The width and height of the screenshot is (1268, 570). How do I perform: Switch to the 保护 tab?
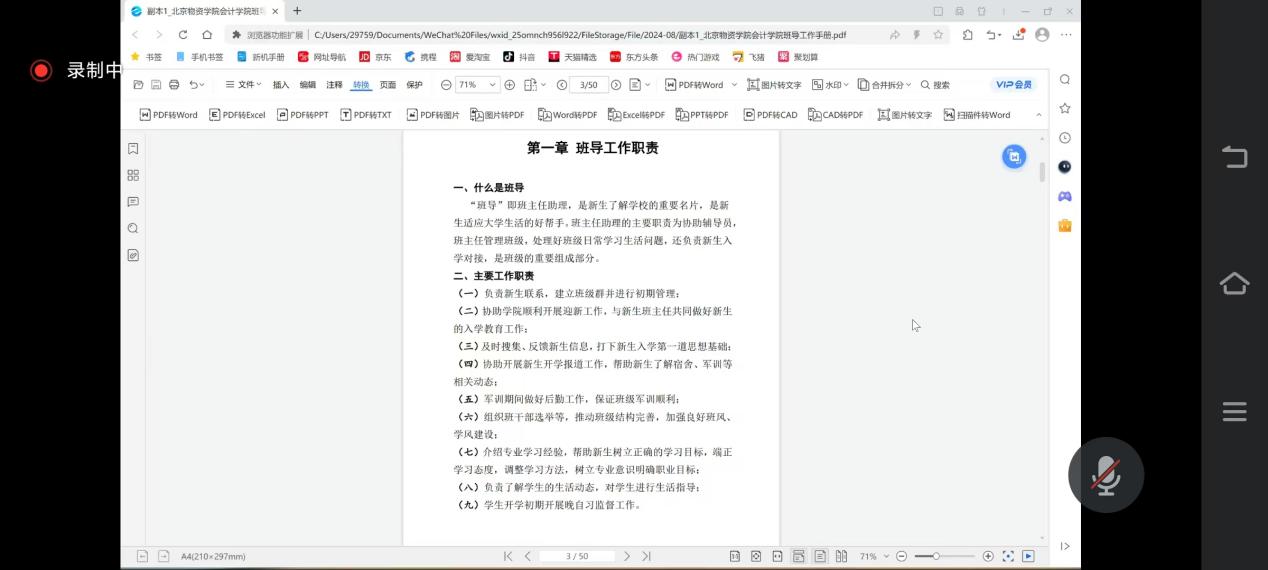point(414,85)
